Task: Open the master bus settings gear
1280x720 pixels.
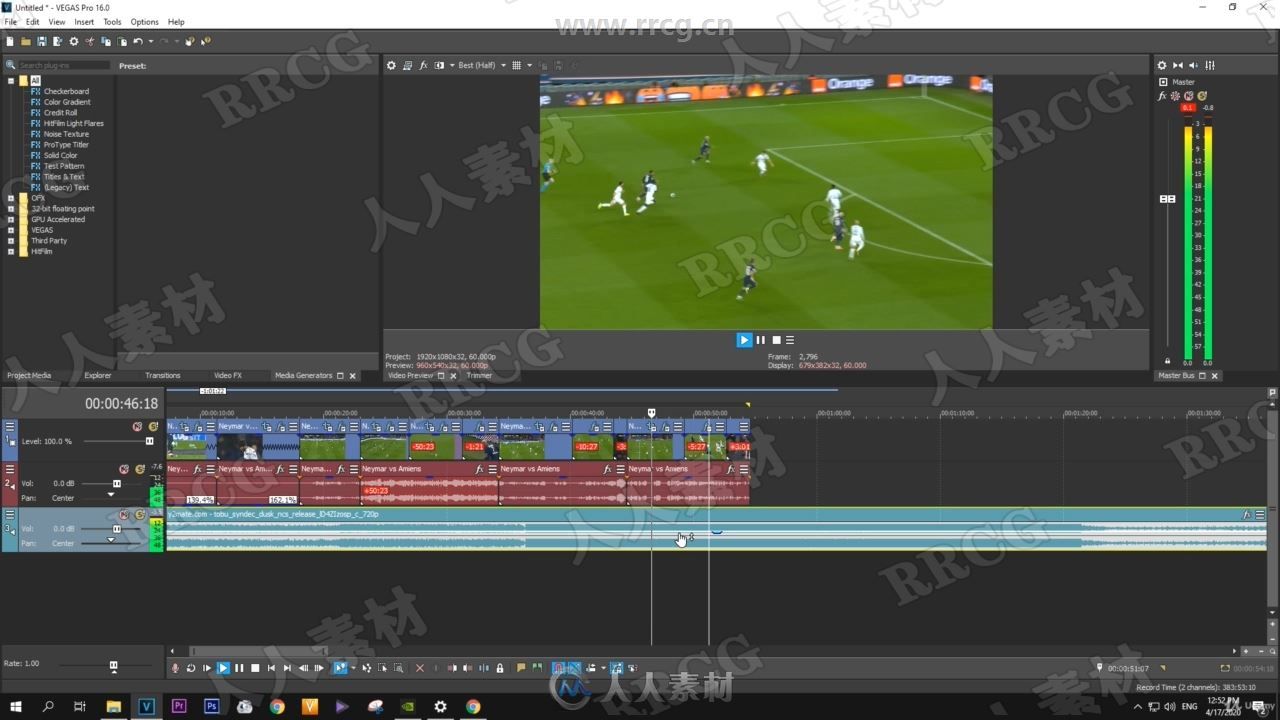Action: [1162, 65]
